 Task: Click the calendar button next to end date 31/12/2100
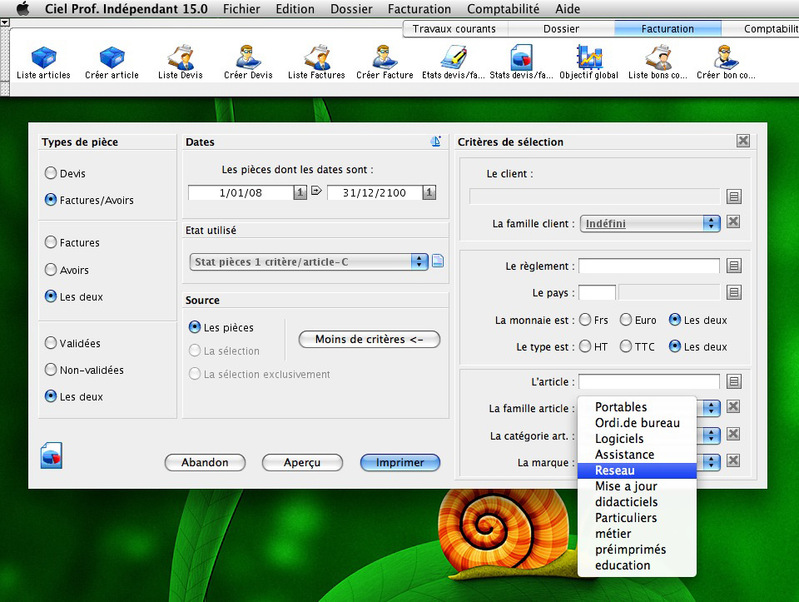coord(429,193)
